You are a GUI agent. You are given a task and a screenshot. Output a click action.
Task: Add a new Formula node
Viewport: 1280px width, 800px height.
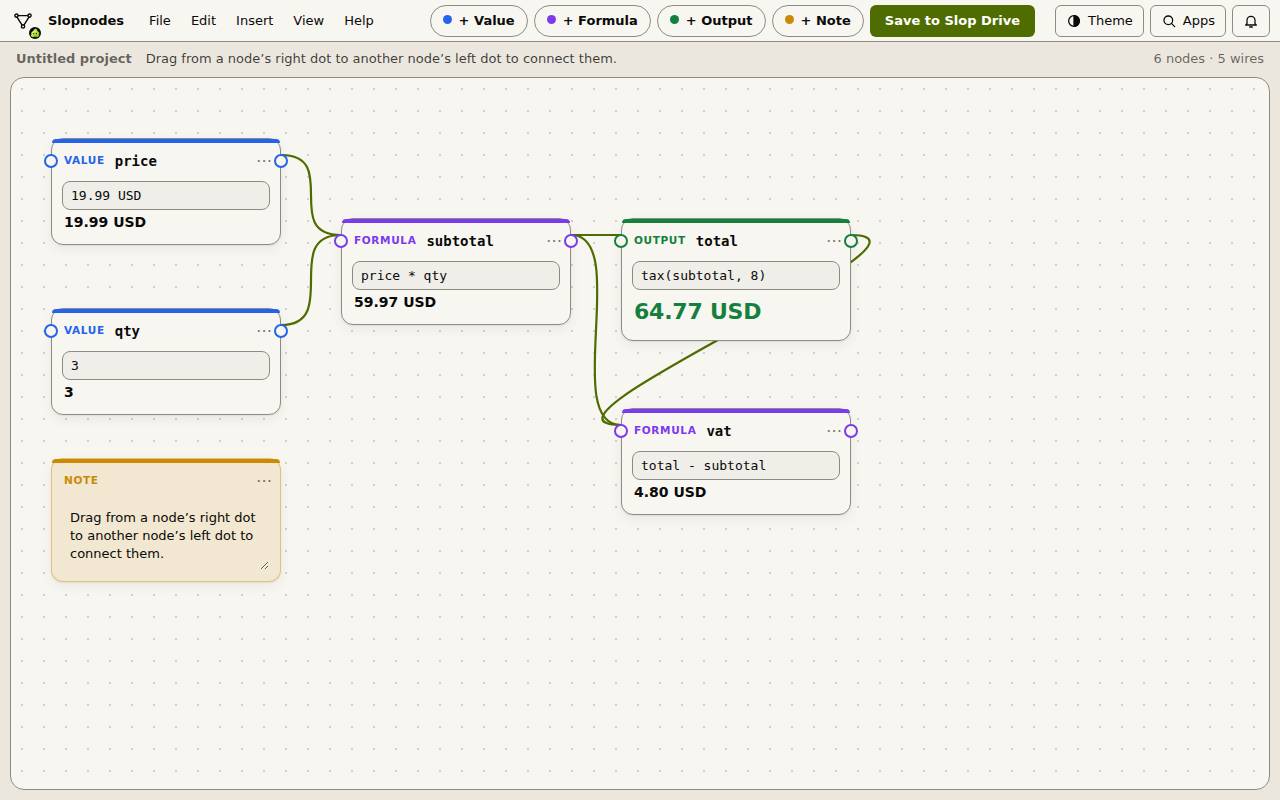(593, 20)
